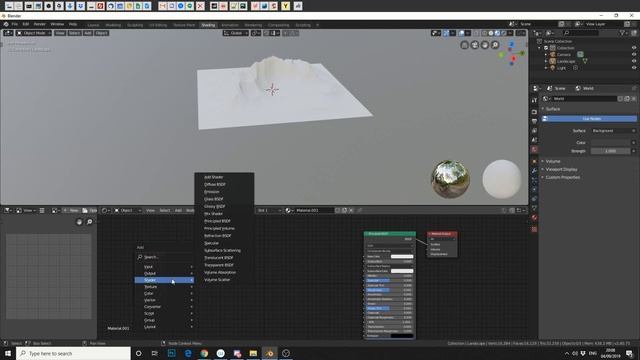Open the world Color swatch

[x=610, y=143]
